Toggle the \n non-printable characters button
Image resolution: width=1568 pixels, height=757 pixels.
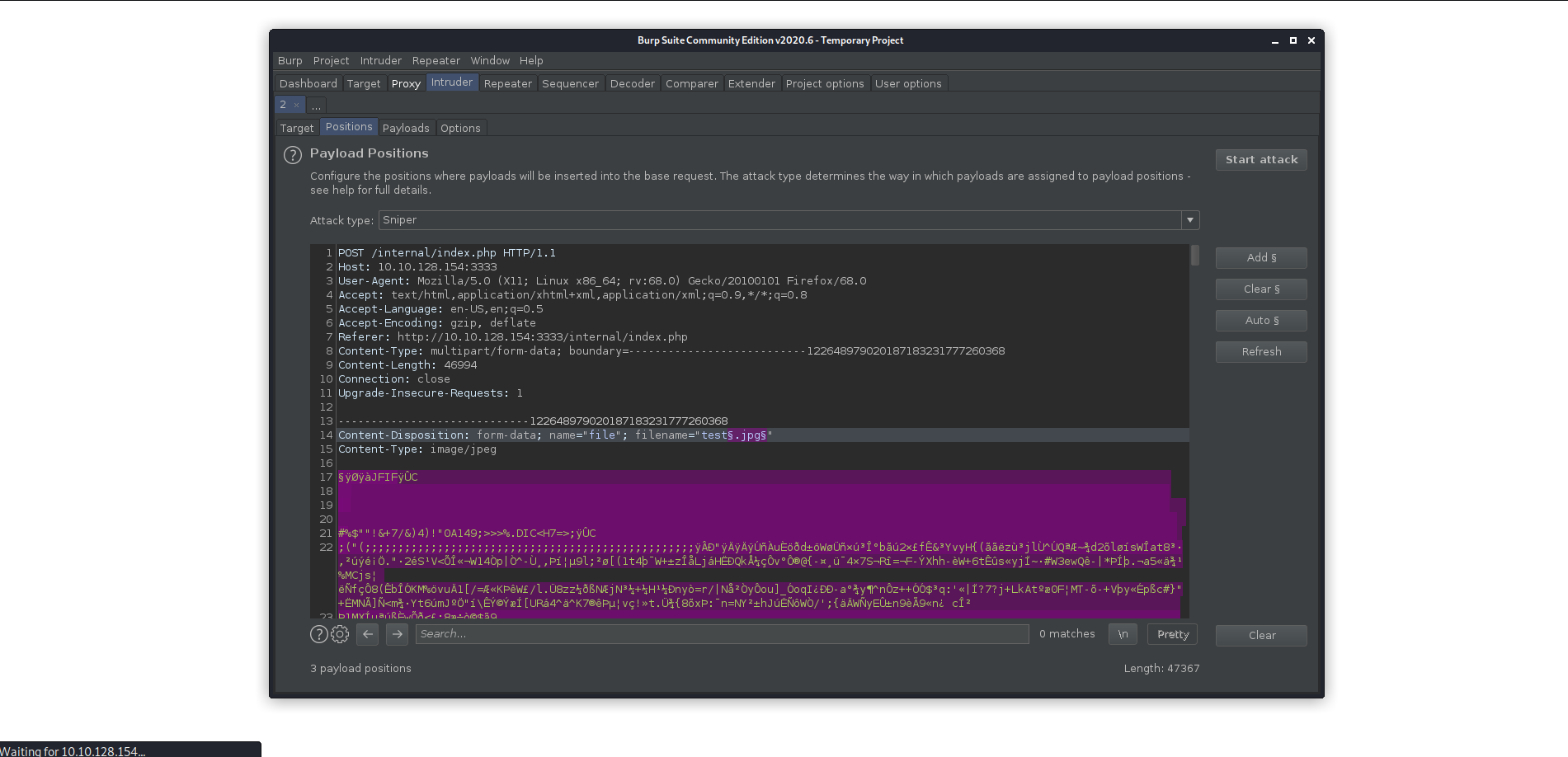click(x=1123, y=634)
